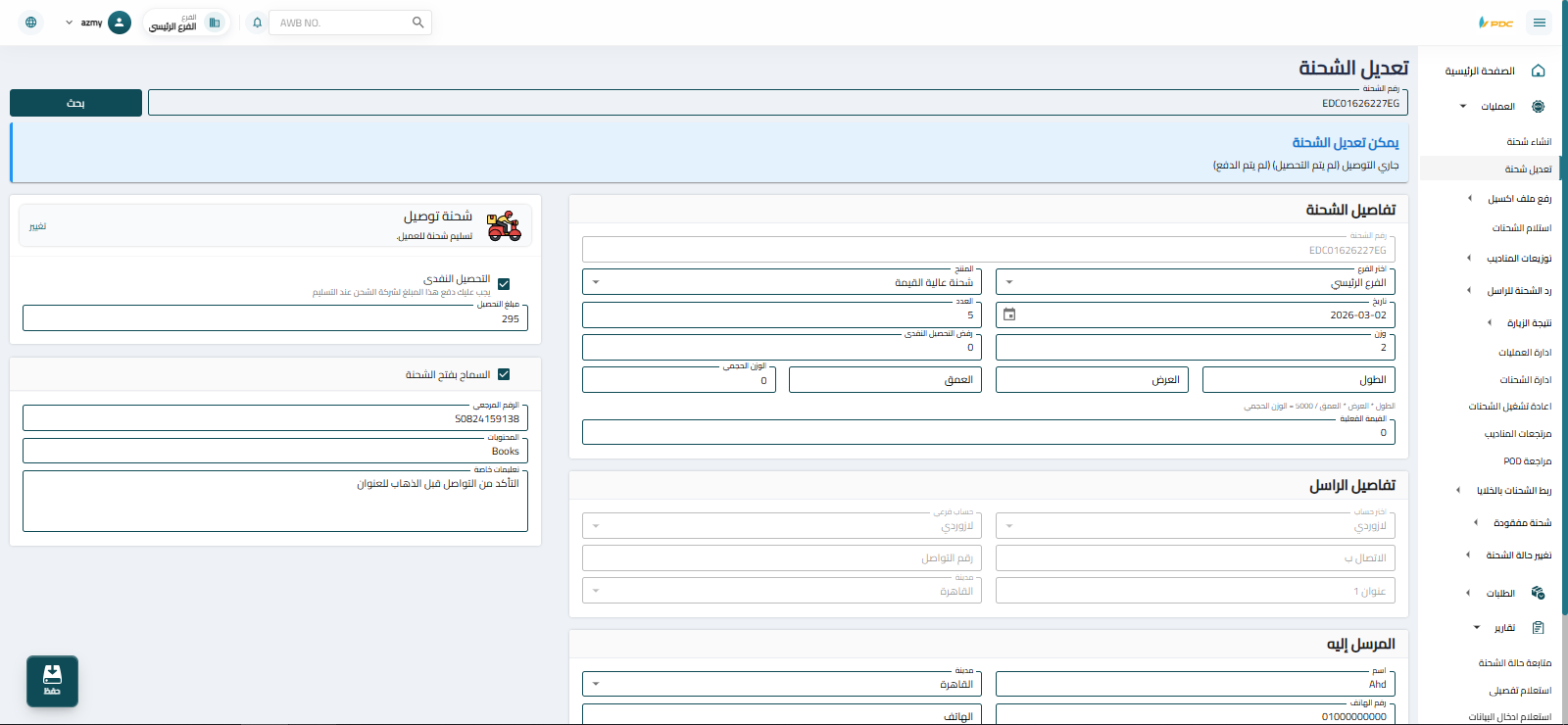Image resolution: width=1568 pixels, height=725 pixels.
Task: Toggle the التحصيل النقدى cash collection checkbox
Action: 504,284
